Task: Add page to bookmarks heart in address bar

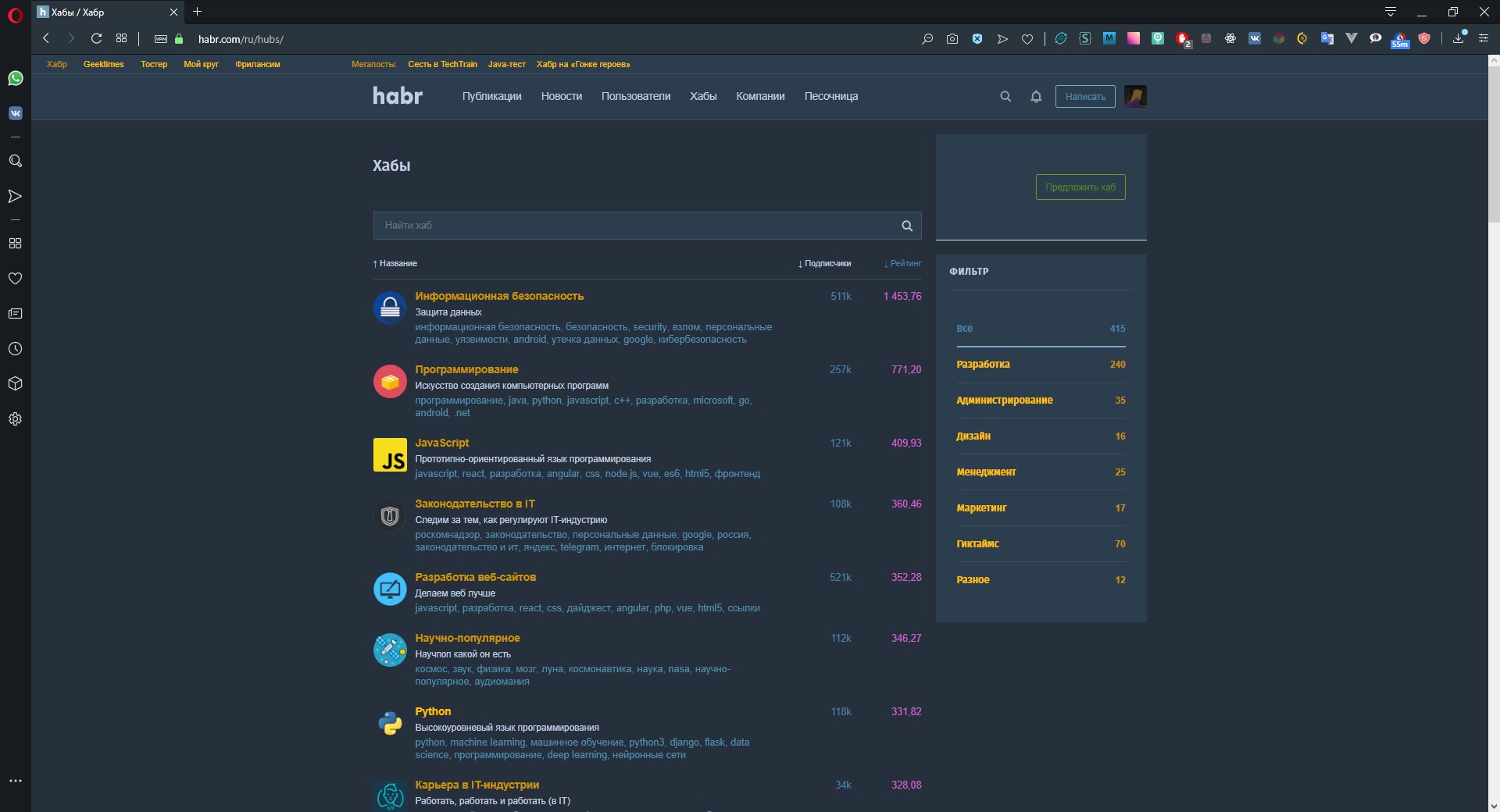Action: (1027, 38)
